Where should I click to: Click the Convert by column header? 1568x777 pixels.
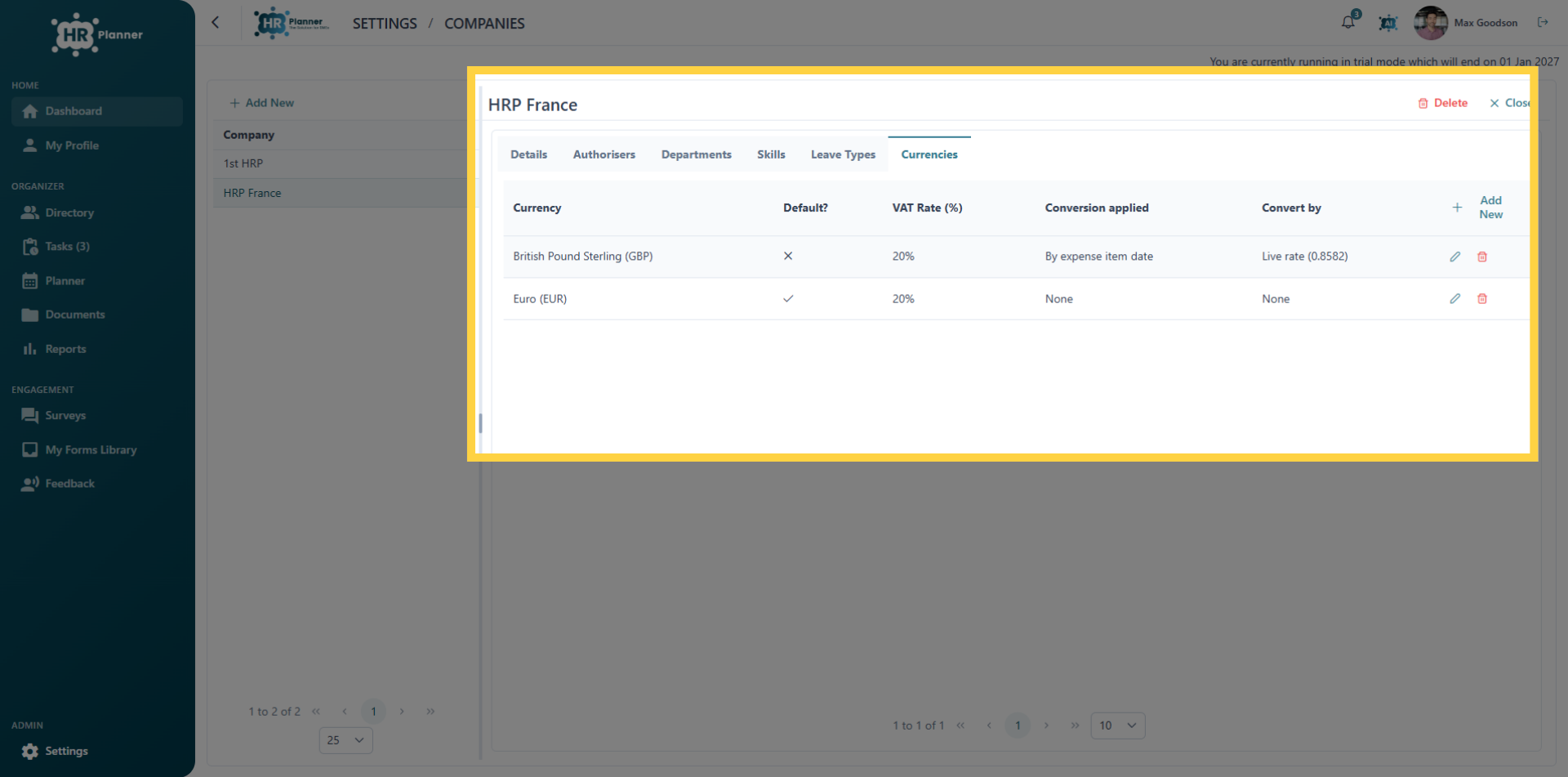click(1291, 208)
